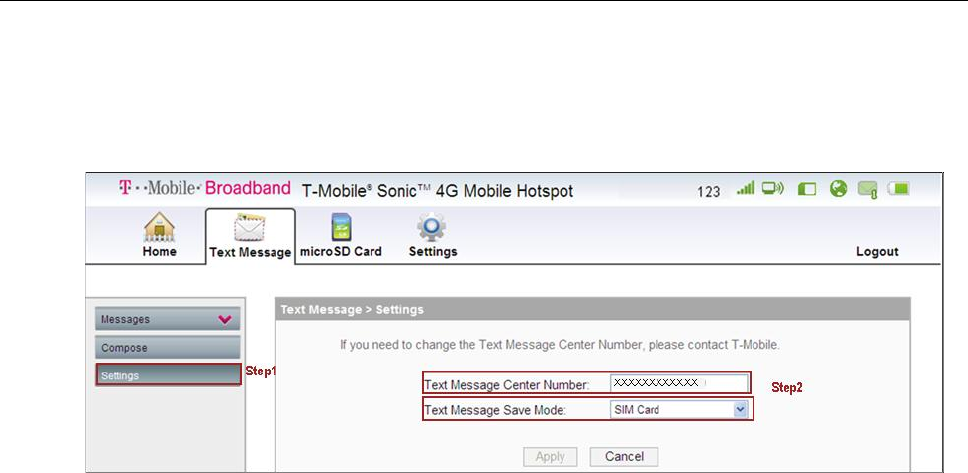This screenshot has height=473, width=968.
Task: Click the globe internet connection icon
Action: (x=838, y=188)
